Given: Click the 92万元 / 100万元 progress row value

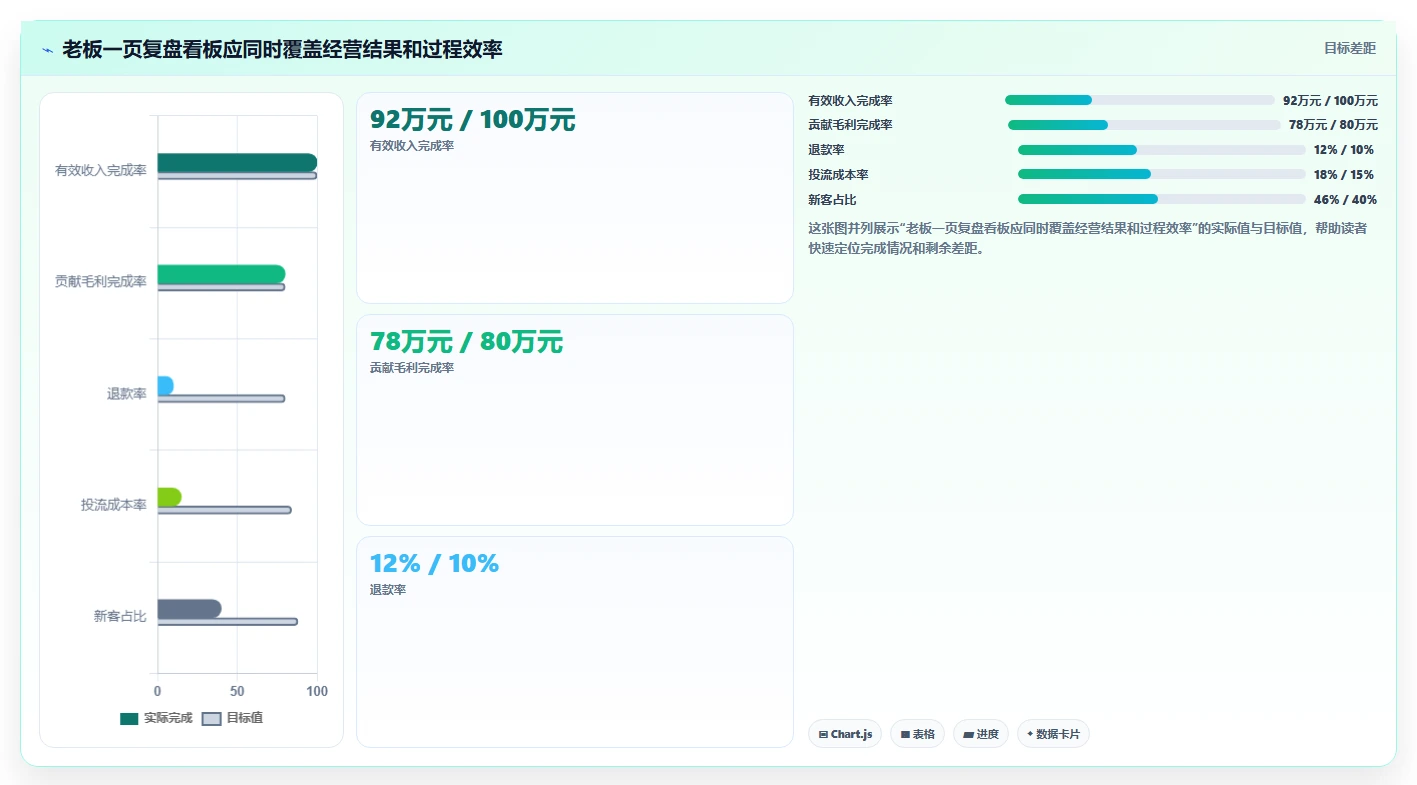Looking at the screenshot, I should pyautogui.click(x=1330, y=100).
